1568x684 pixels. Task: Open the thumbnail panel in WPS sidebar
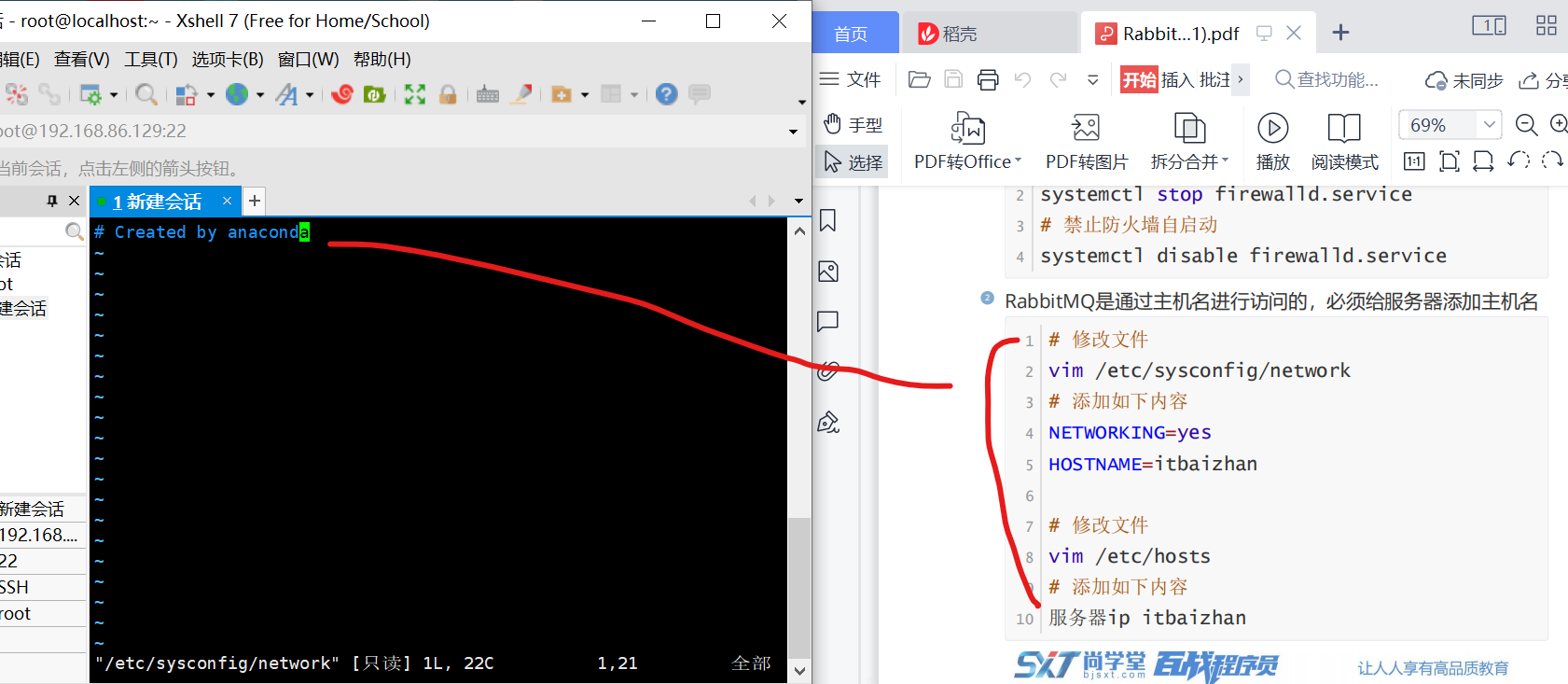coord(828,272)
